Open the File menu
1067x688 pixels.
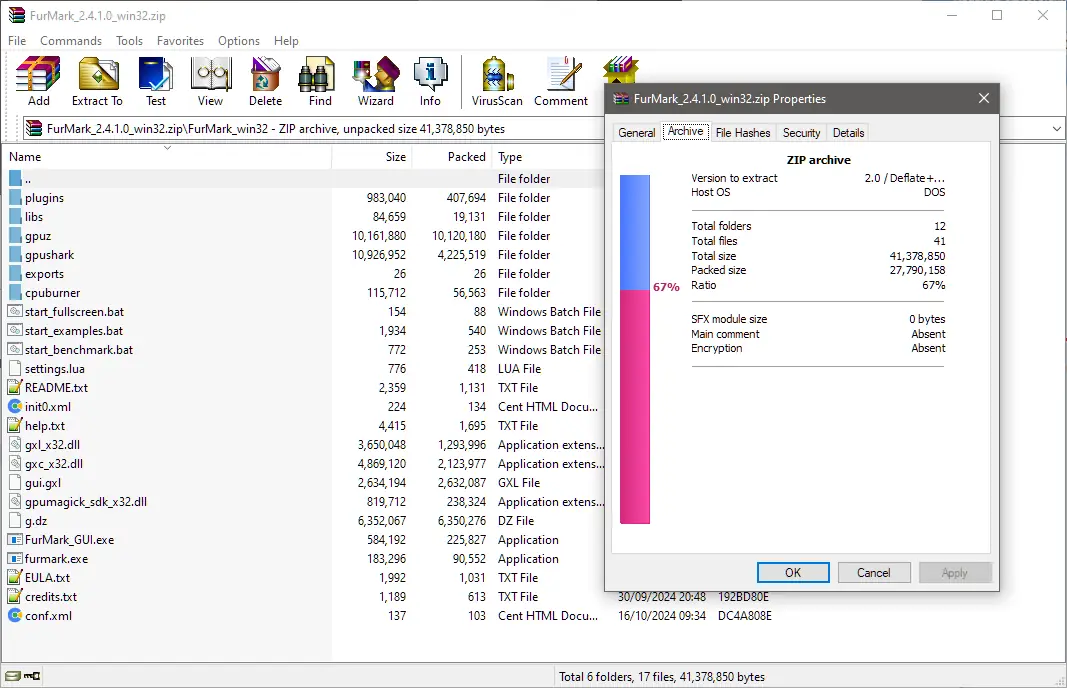[17, 41]
